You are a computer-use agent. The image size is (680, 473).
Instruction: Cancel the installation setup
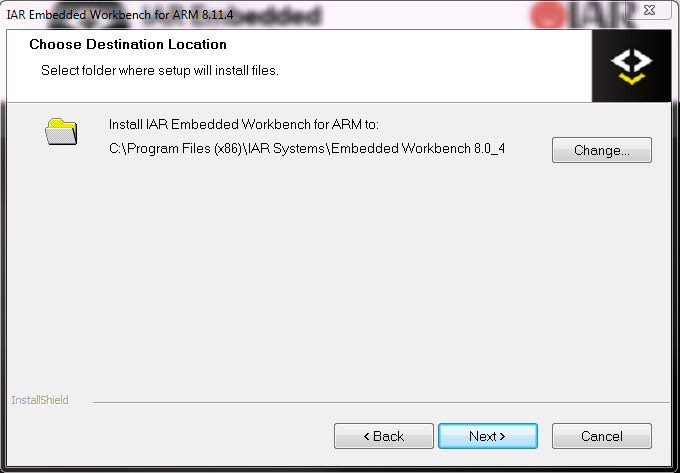coord(601,436)
